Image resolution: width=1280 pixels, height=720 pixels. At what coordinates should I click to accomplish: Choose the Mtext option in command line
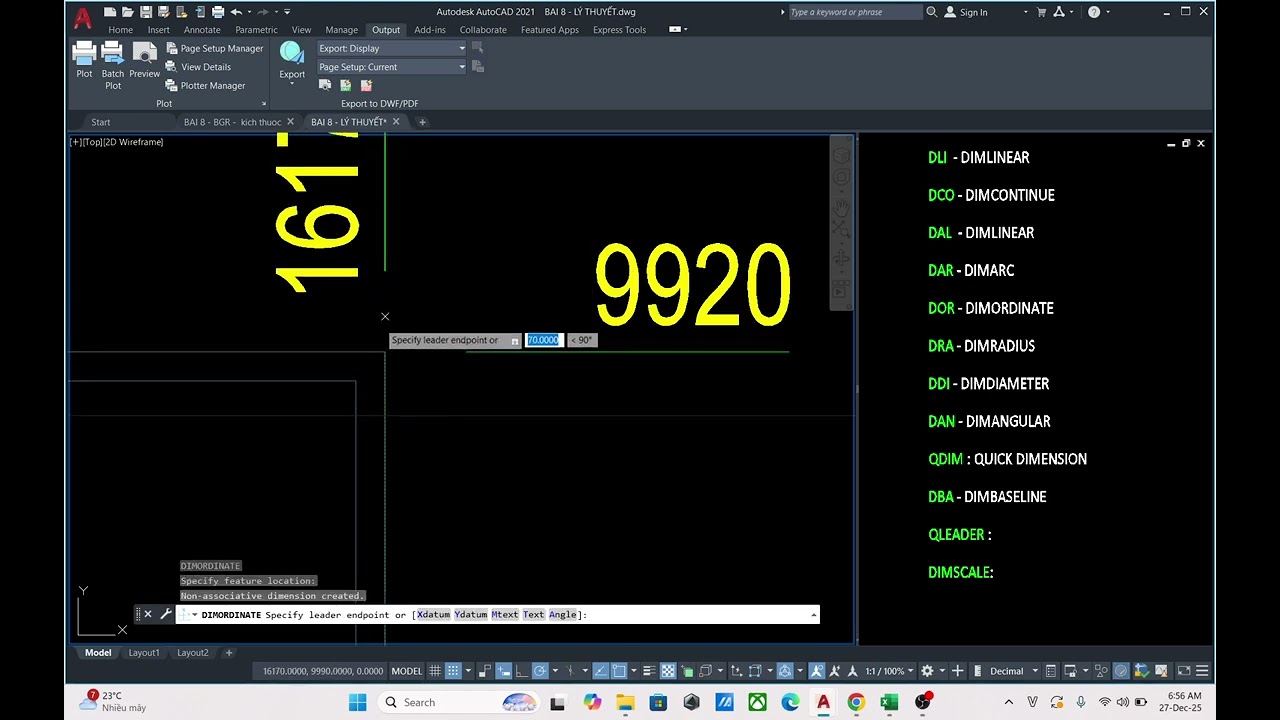pos(505,615)
